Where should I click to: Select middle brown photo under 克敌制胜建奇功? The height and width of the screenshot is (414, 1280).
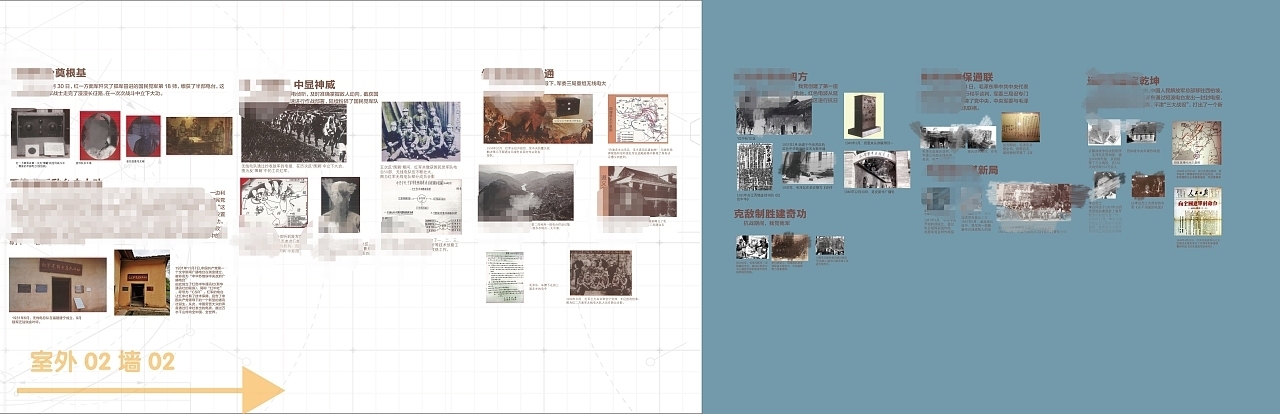tap(790, 247)
